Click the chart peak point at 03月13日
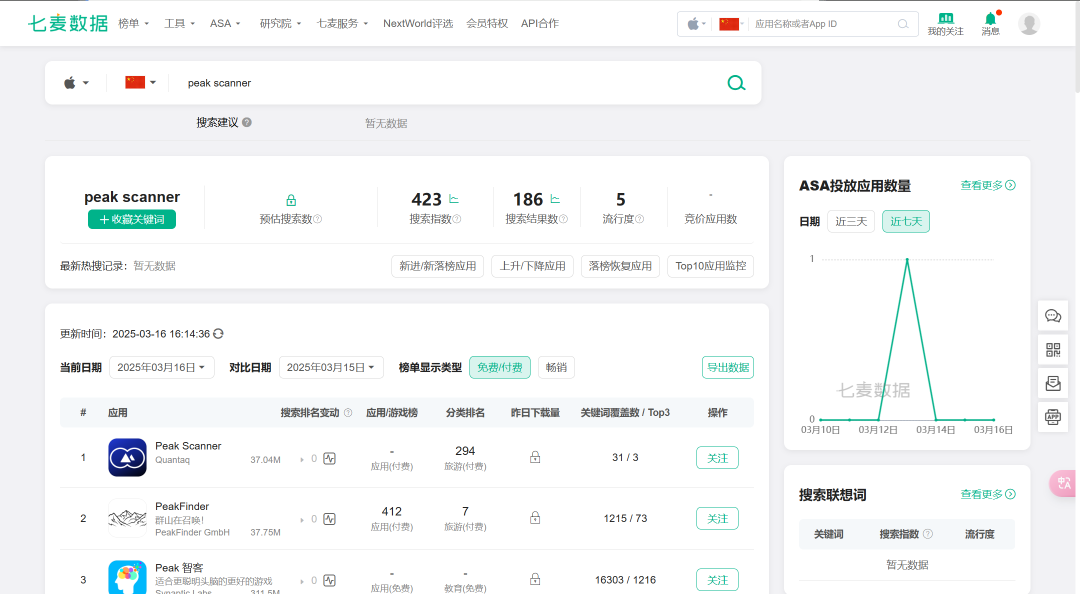1080x594 pixels. pos(907,259)
